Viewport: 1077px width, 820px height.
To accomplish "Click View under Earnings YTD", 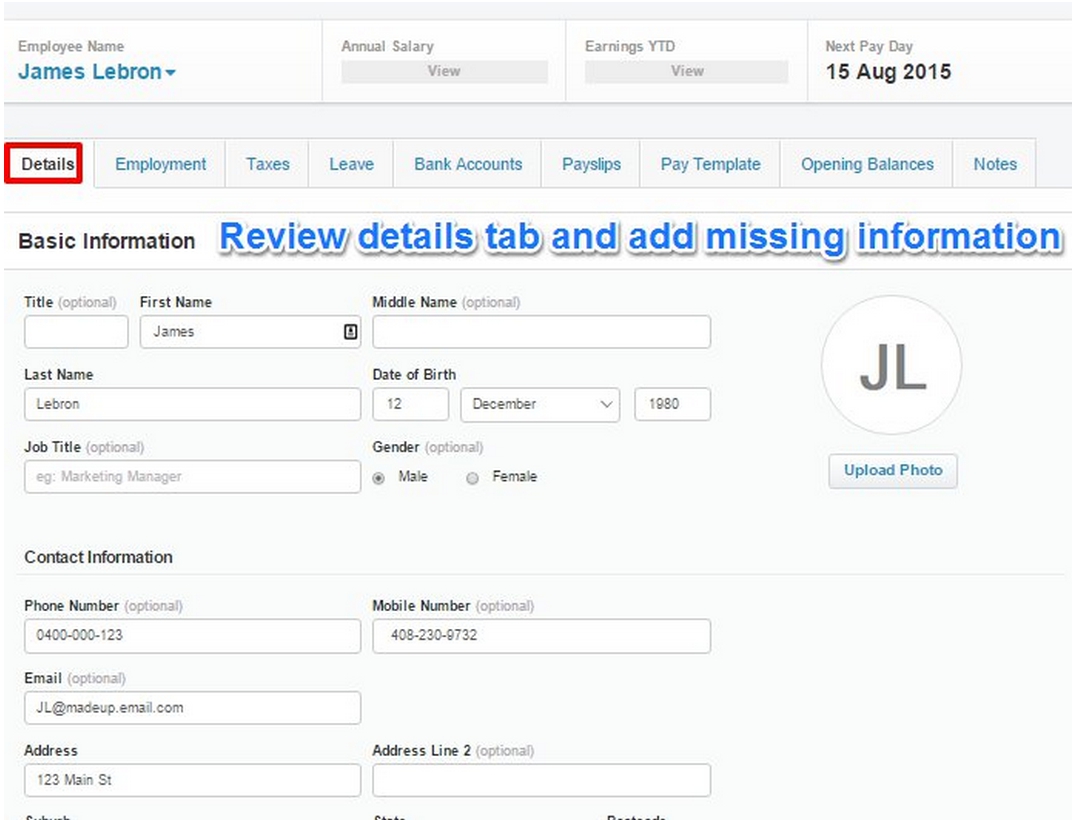I will click(687, 72).
